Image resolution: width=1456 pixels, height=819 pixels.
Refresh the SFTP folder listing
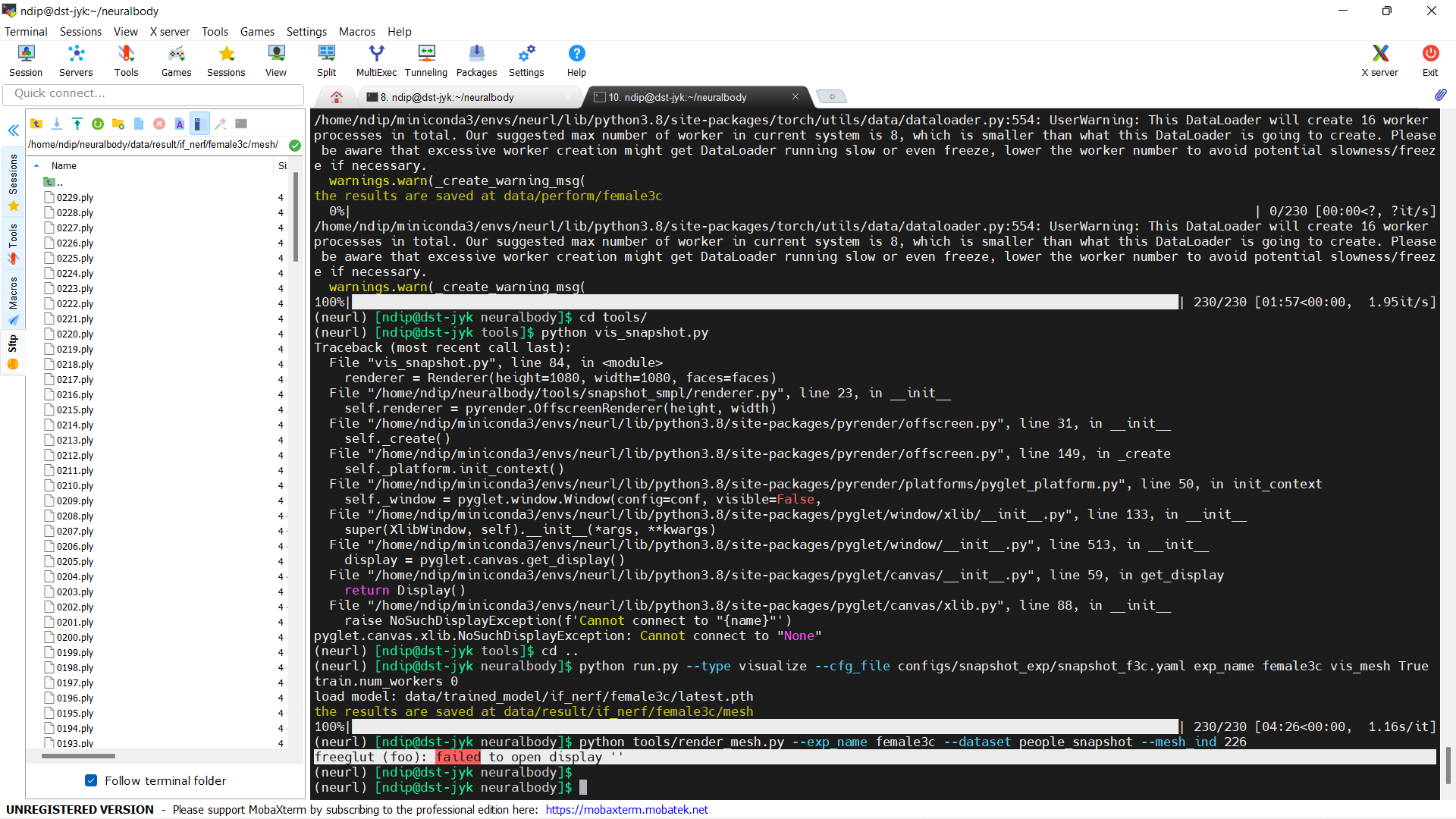[x=98, y=124]
